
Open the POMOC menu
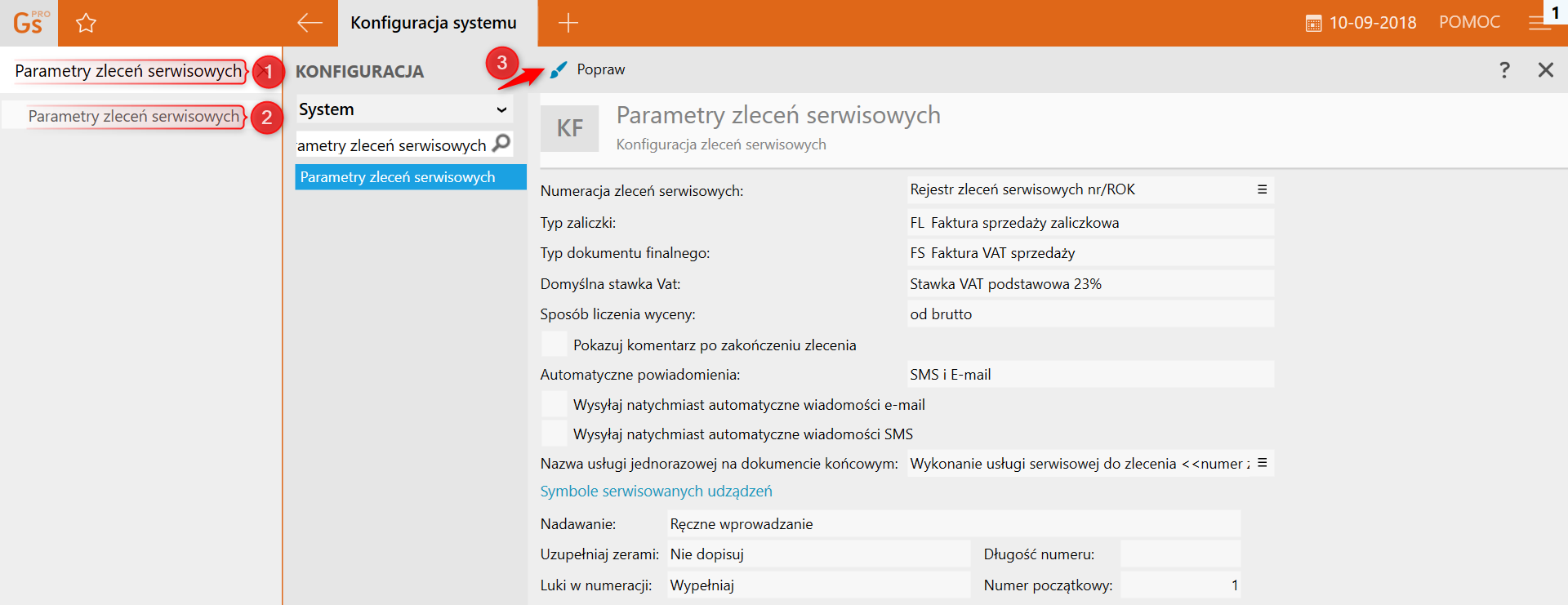click(x=1469, y=23)
